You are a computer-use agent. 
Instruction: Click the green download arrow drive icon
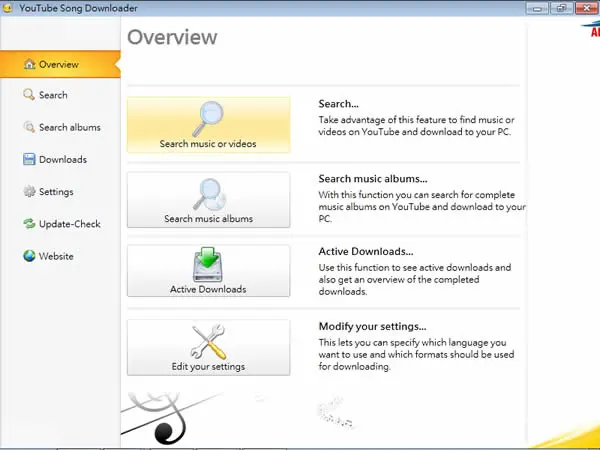pos(208,264)
